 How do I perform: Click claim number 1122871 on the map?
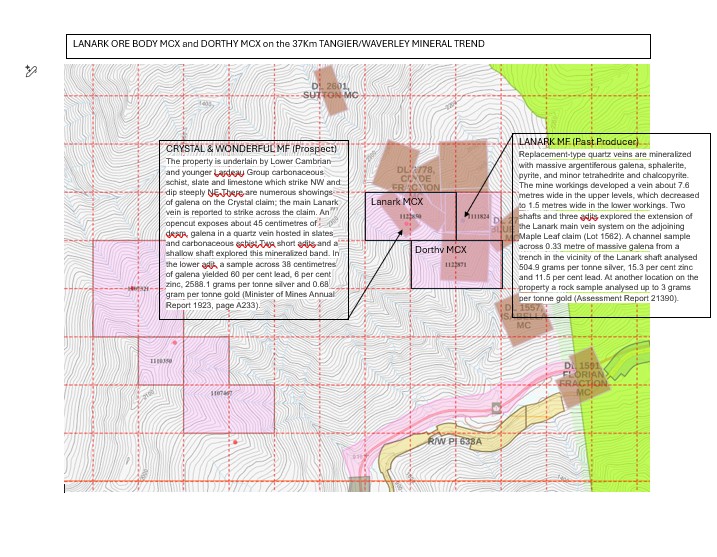(455, 264)
